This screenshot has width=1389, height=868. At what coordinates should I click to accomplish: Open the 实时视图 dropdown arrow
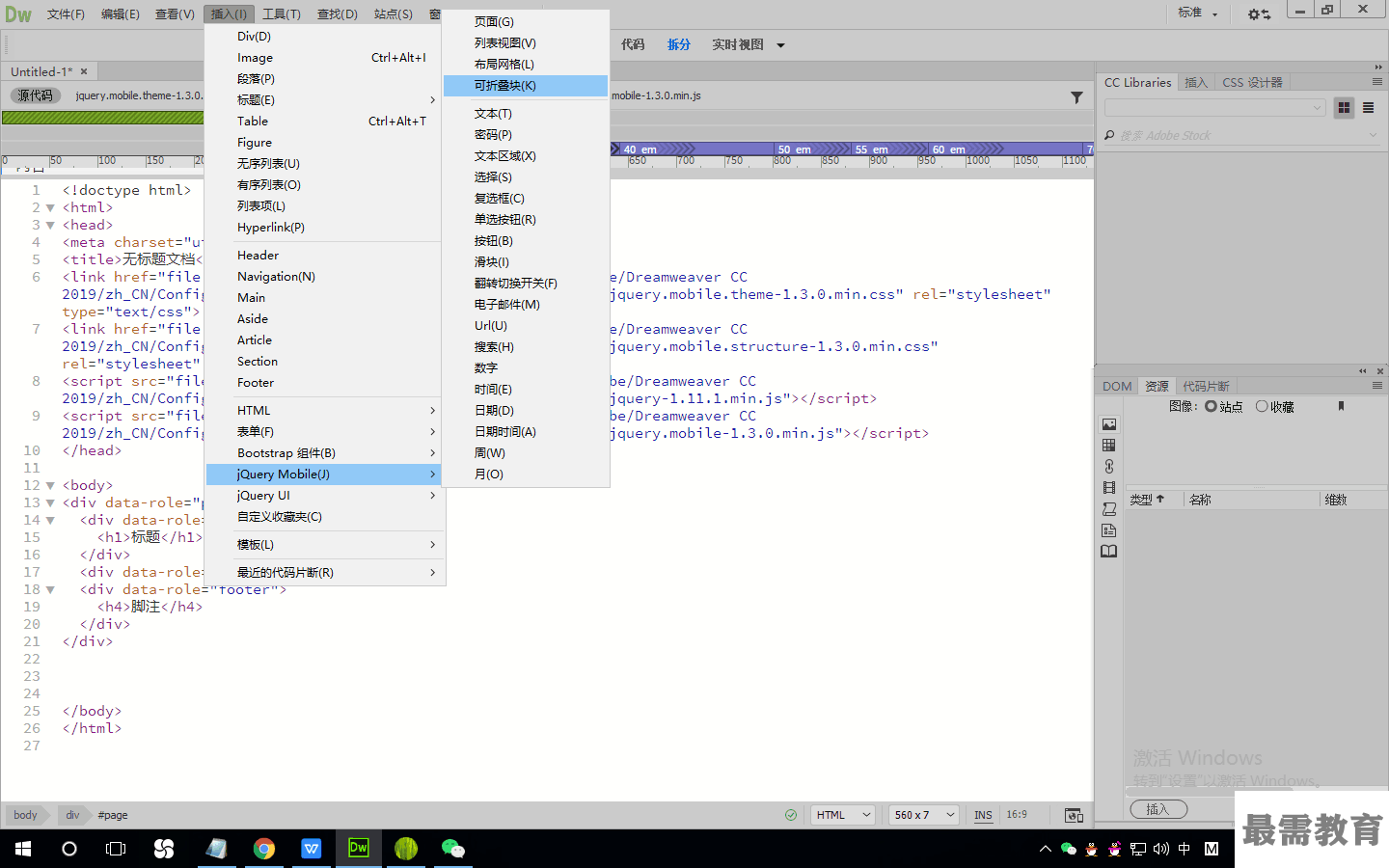click(780, 45)
